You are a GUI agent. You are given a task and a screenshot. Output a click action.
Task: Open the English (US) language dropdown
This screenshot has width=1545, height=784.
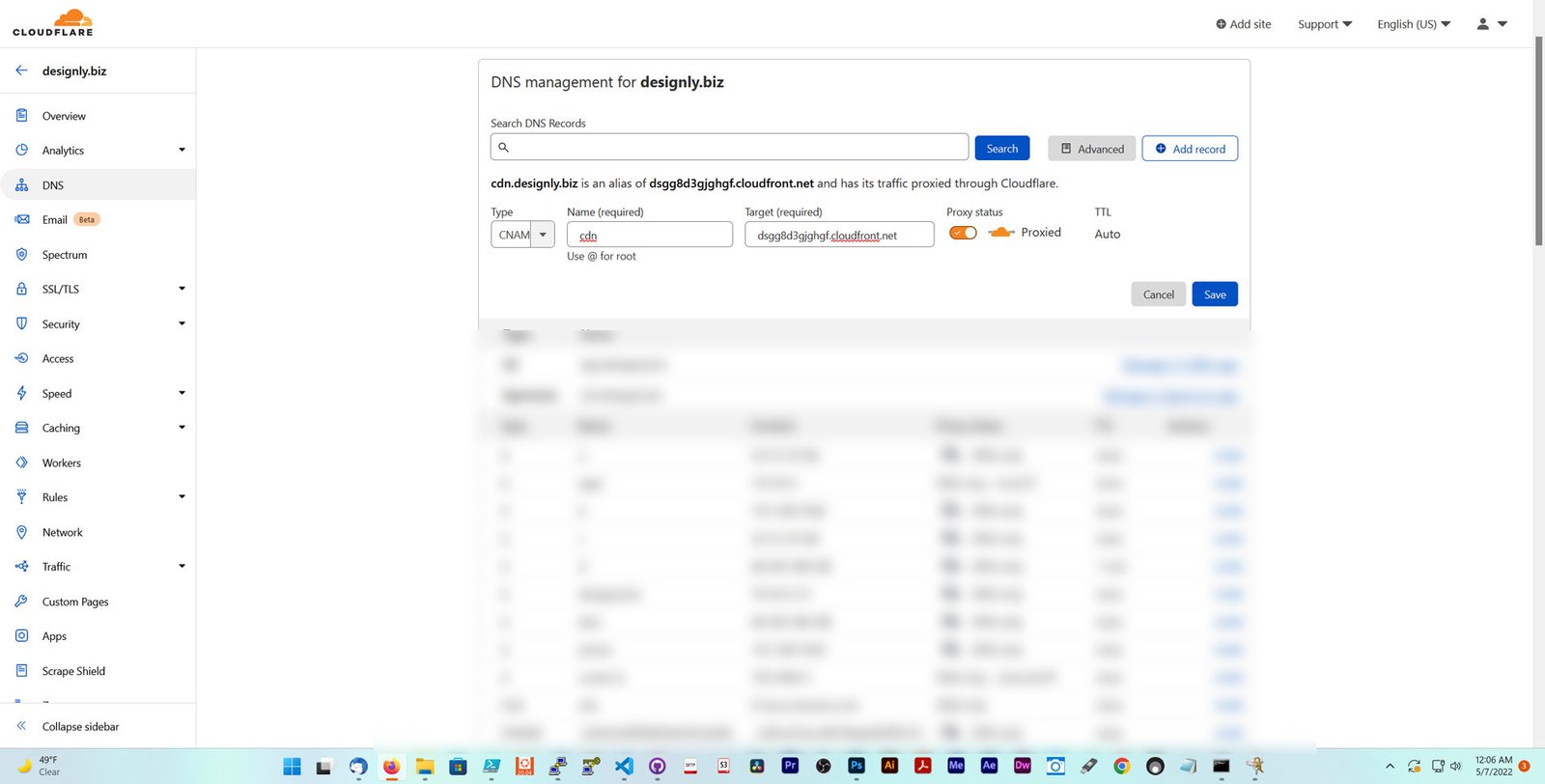1413,24
